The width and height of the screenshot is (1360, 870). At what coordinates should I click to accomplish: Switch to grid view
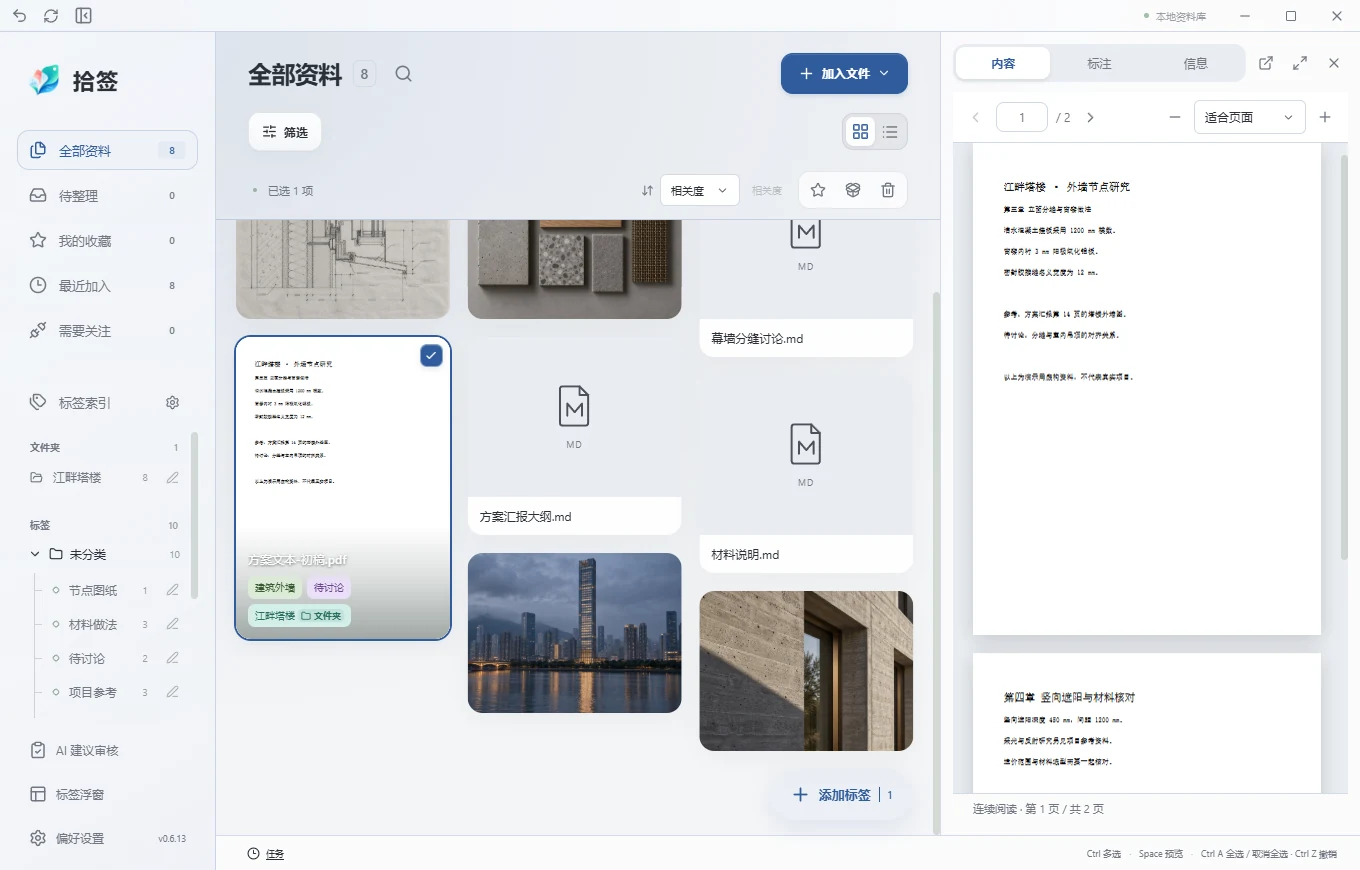point(860,131)
